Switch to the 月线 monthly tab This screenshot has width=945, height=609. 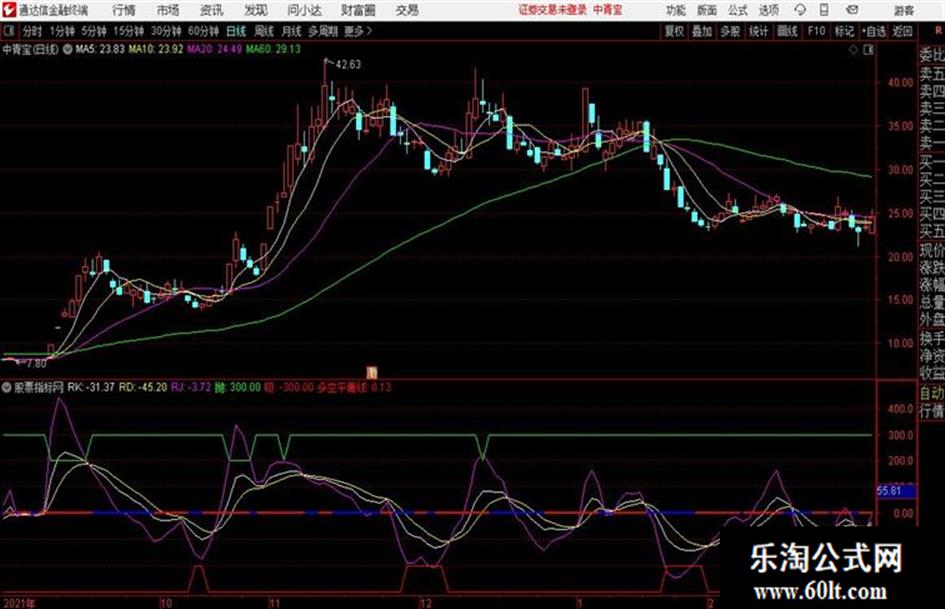point(292,31)
